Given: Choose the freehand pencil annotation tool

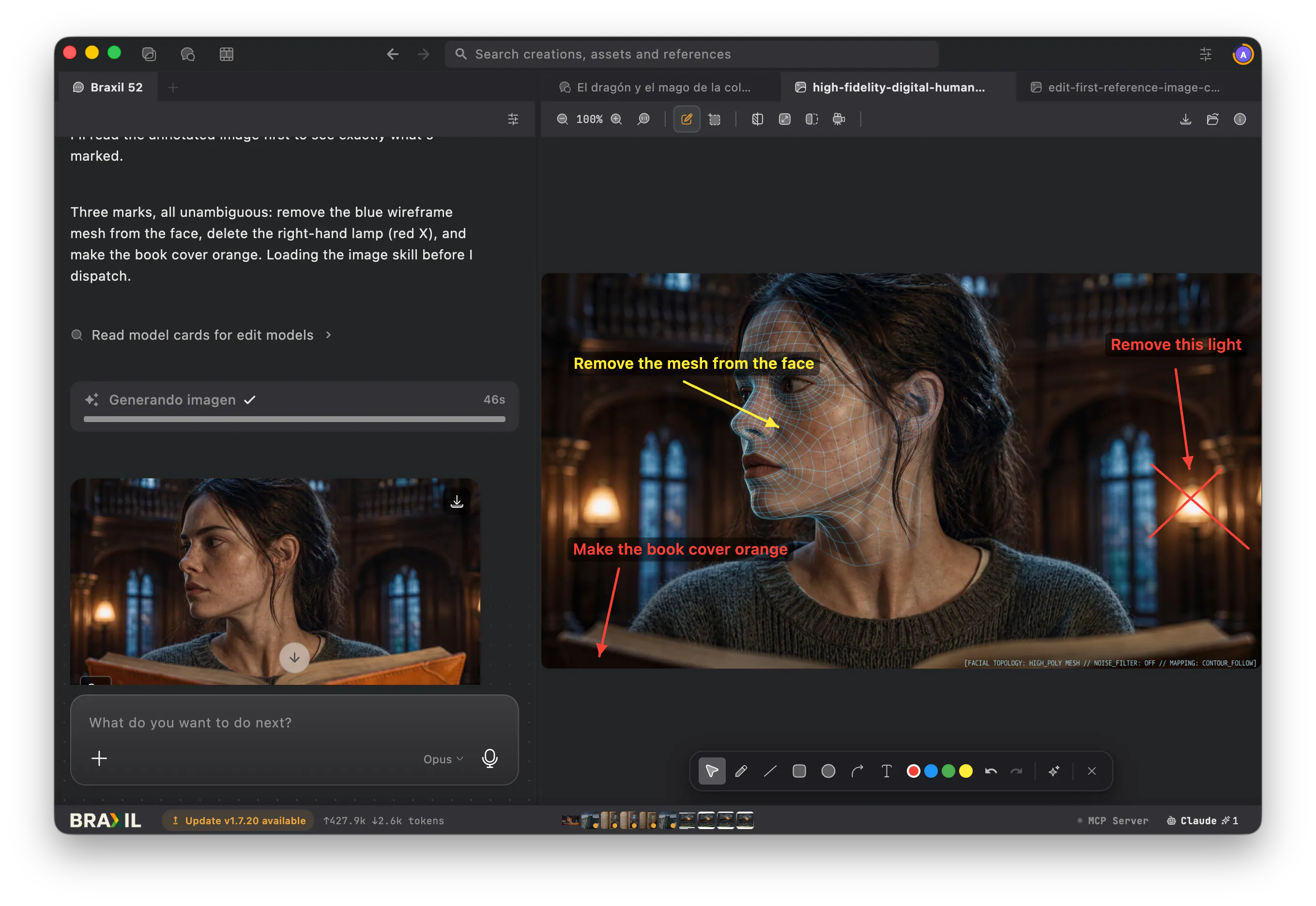Looking at the screenshot, I should coord(741,771).
